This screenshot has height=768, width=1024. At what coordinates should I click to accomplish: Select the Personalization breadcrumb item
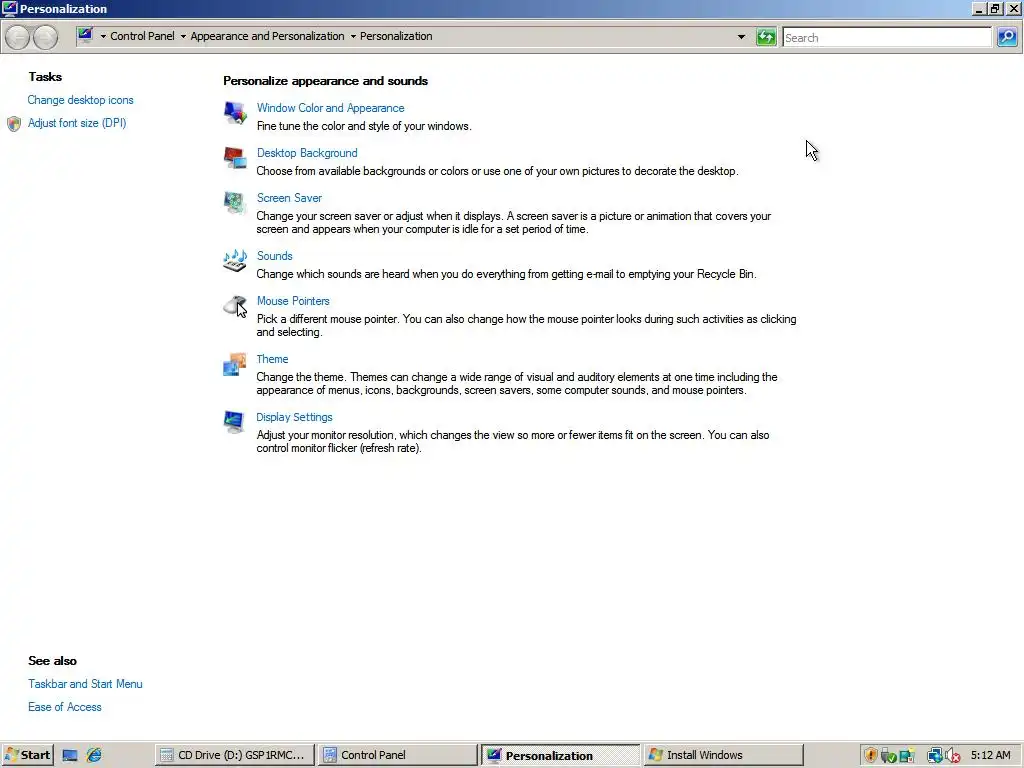[x=396, y=37]
